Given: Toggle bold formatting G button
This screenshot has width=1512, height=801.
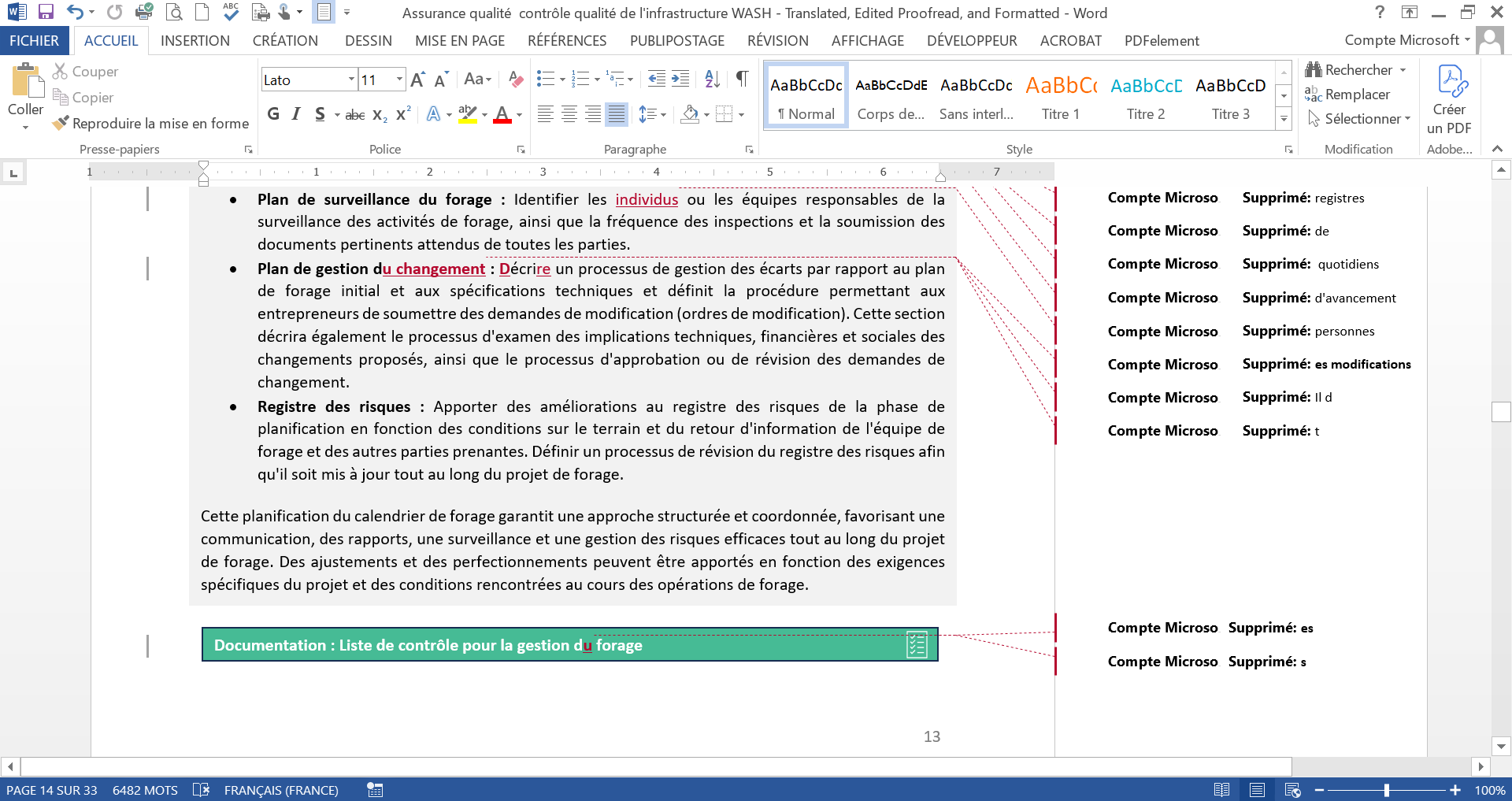Looking at the screenshot, I should pyautogui.click(x=273, y=114).
